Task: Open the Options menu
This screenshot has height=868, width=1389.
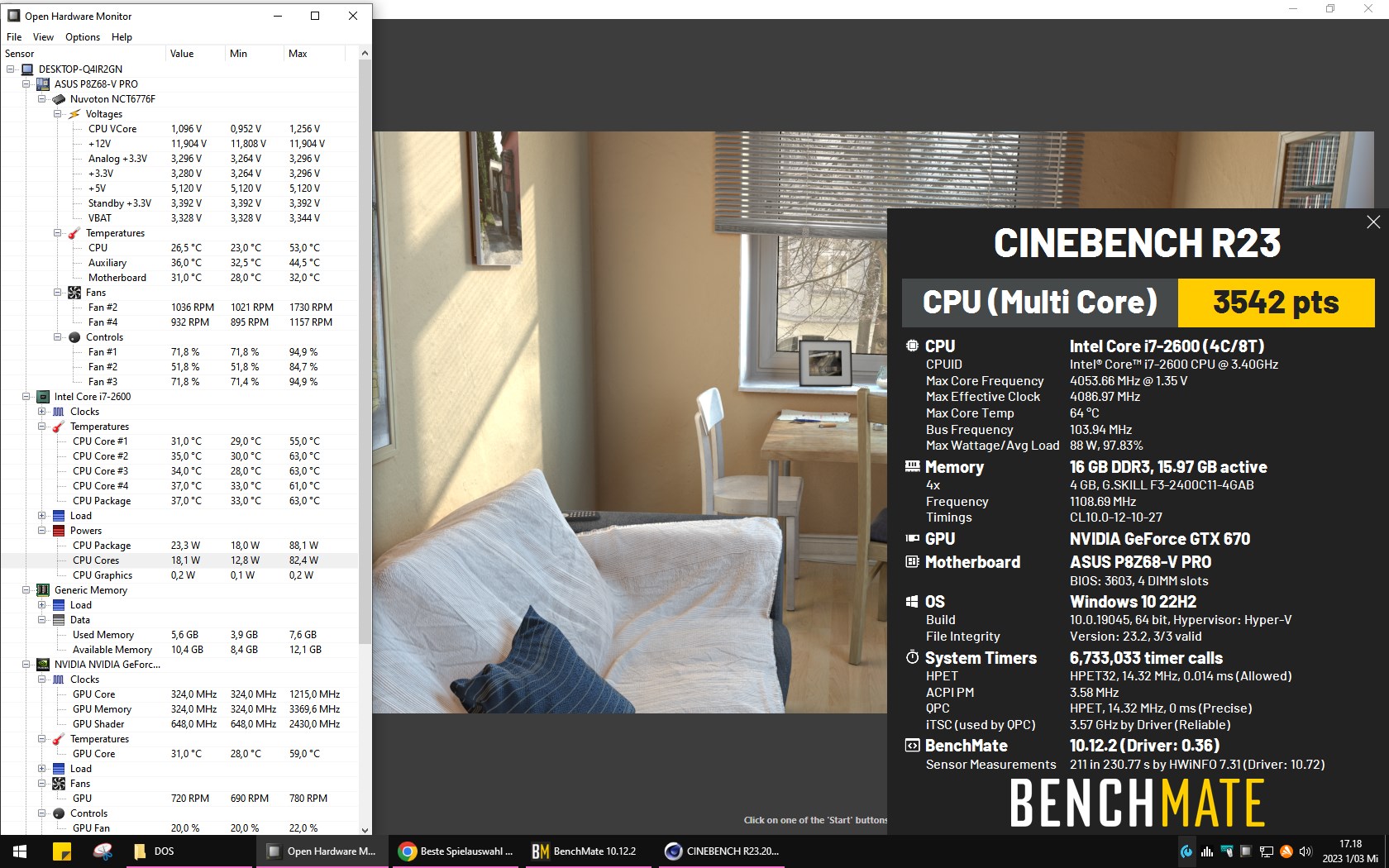Action: (83, 37)
